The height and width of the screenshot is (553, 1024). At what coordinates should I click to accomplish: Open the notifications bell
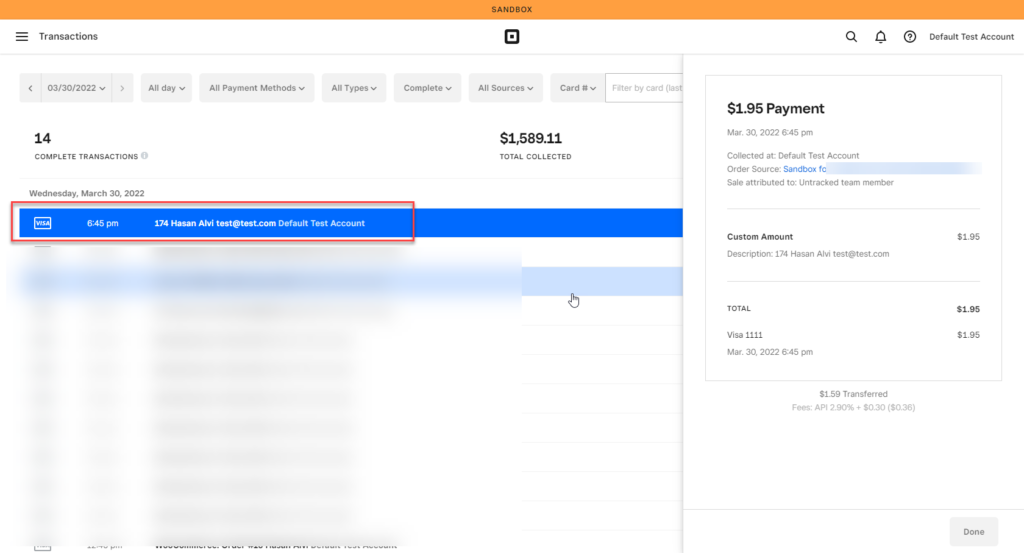880,37
